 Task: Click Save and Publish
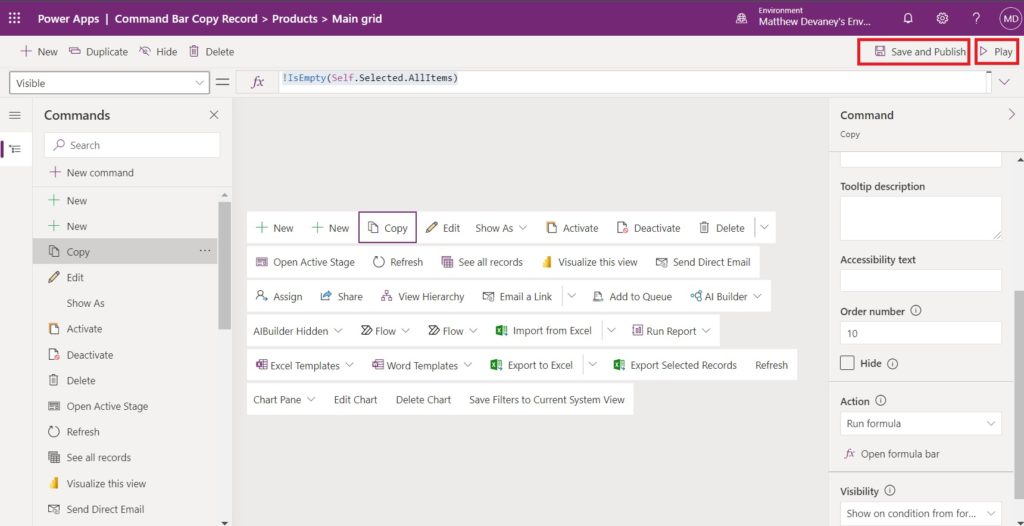click(x=912, y=52)
